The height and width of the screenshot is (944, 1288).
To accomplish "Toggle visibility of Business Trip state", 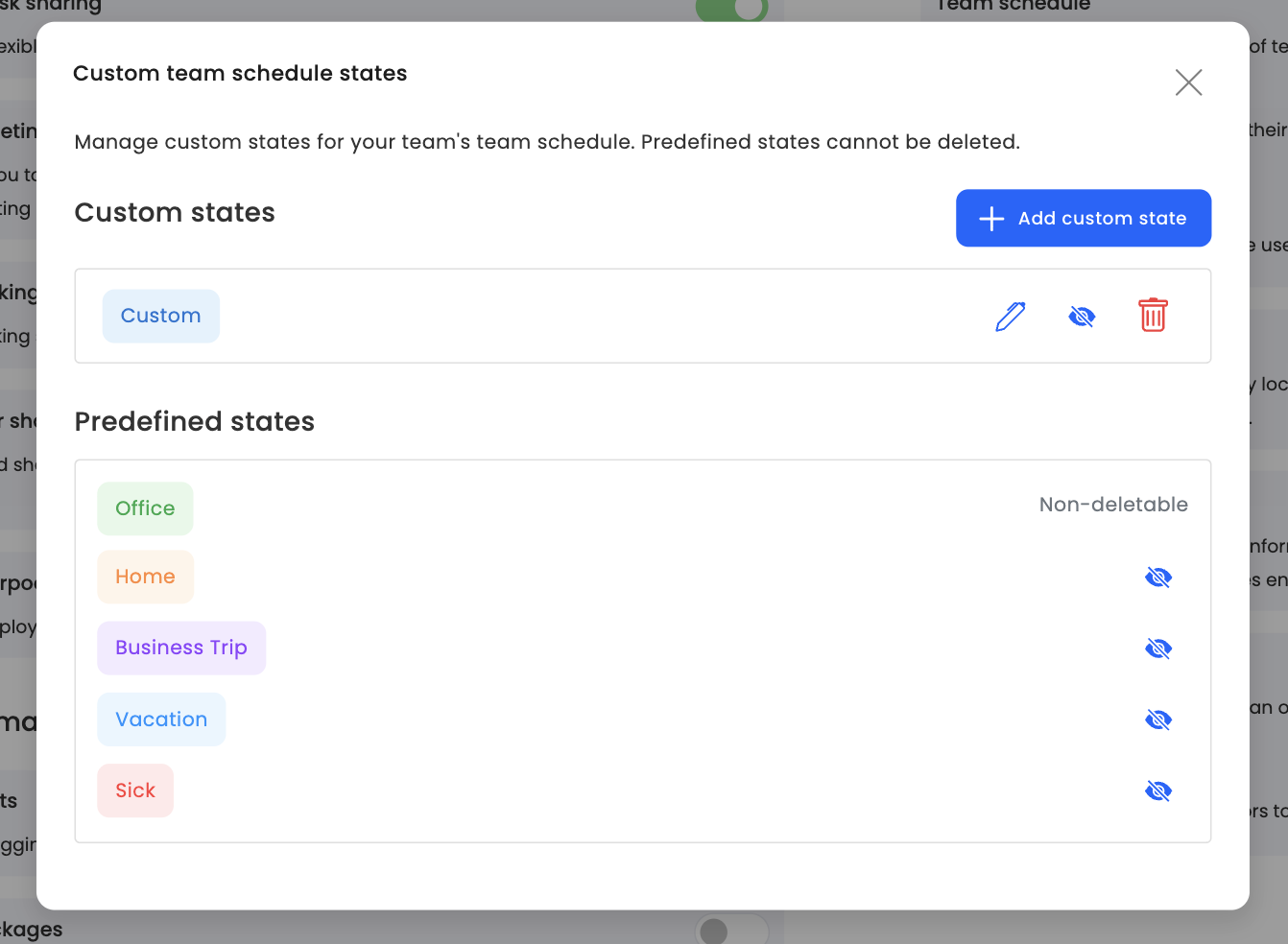I will (x=1158, y=649).
